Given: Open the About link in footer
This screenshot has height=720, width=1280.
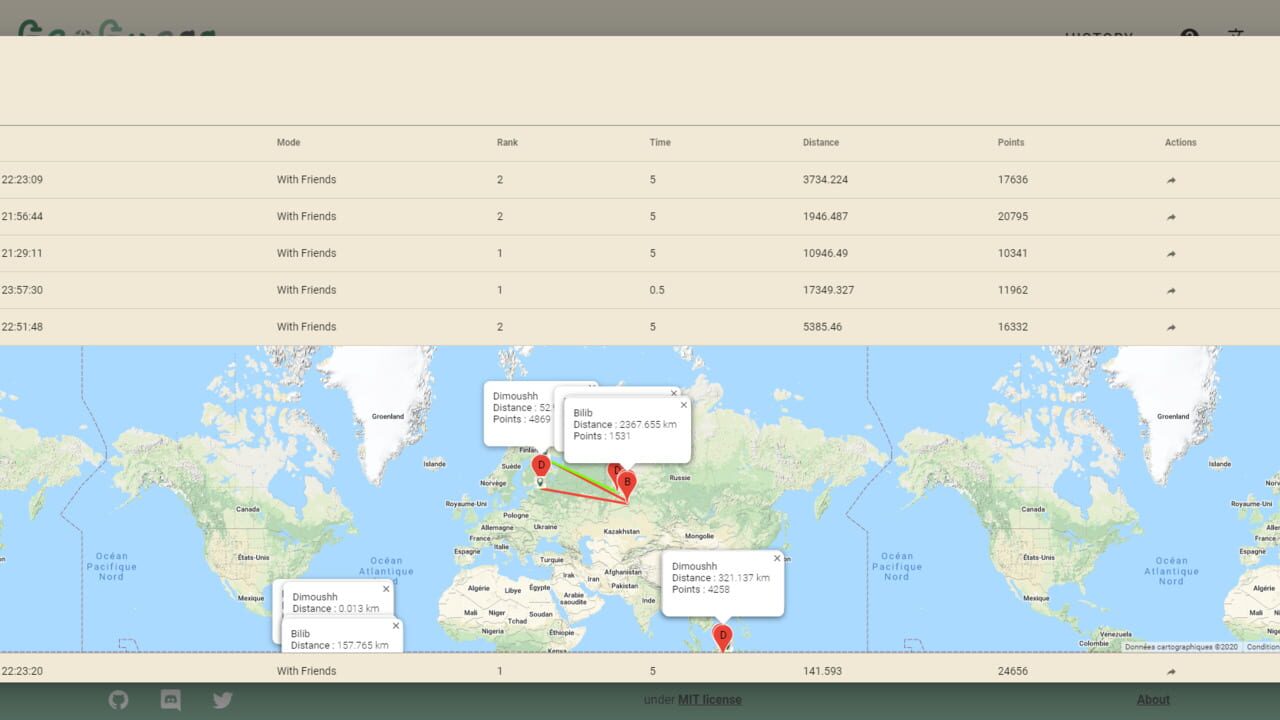Looking at the screenshot, I should (x=1153, y=700).
